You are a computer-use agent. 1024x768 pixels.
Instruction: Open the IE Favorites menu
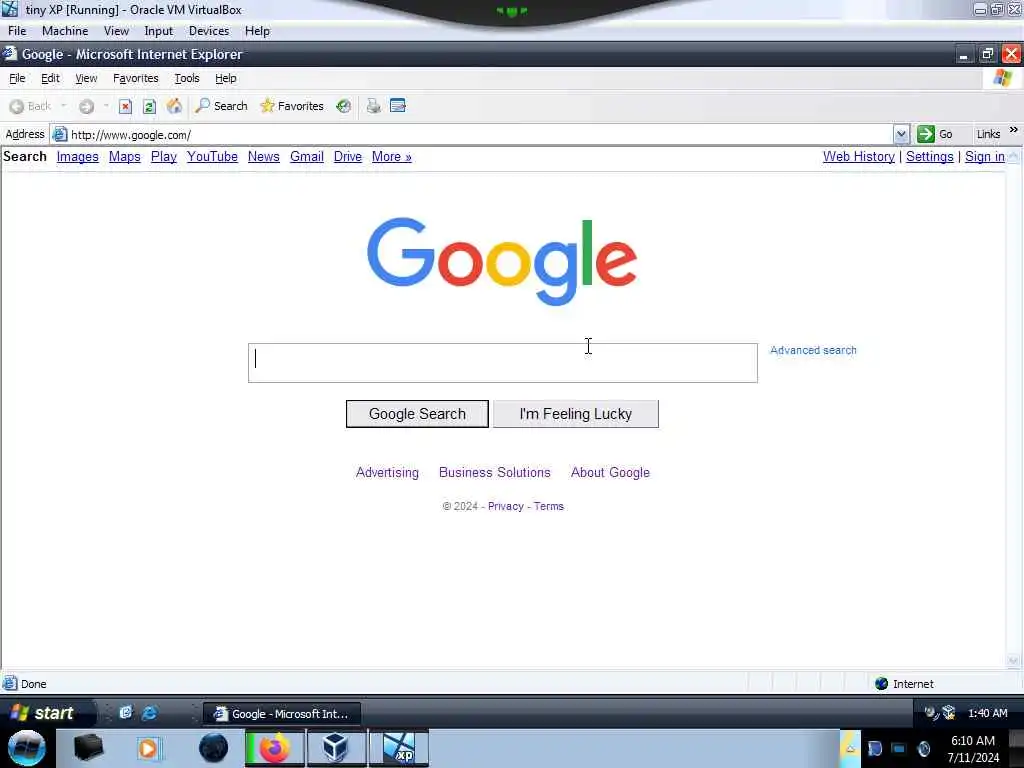[136, 78]
